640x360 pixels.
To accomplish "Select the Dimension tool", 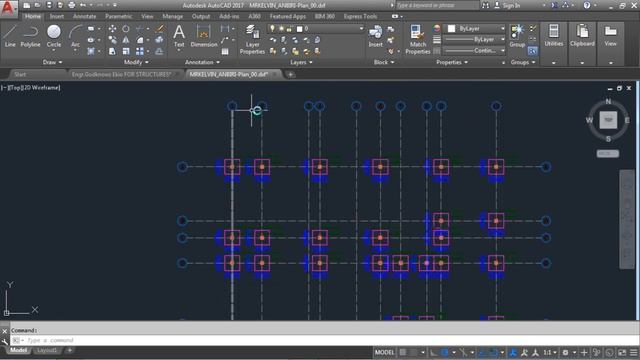I will coord(203,36).
